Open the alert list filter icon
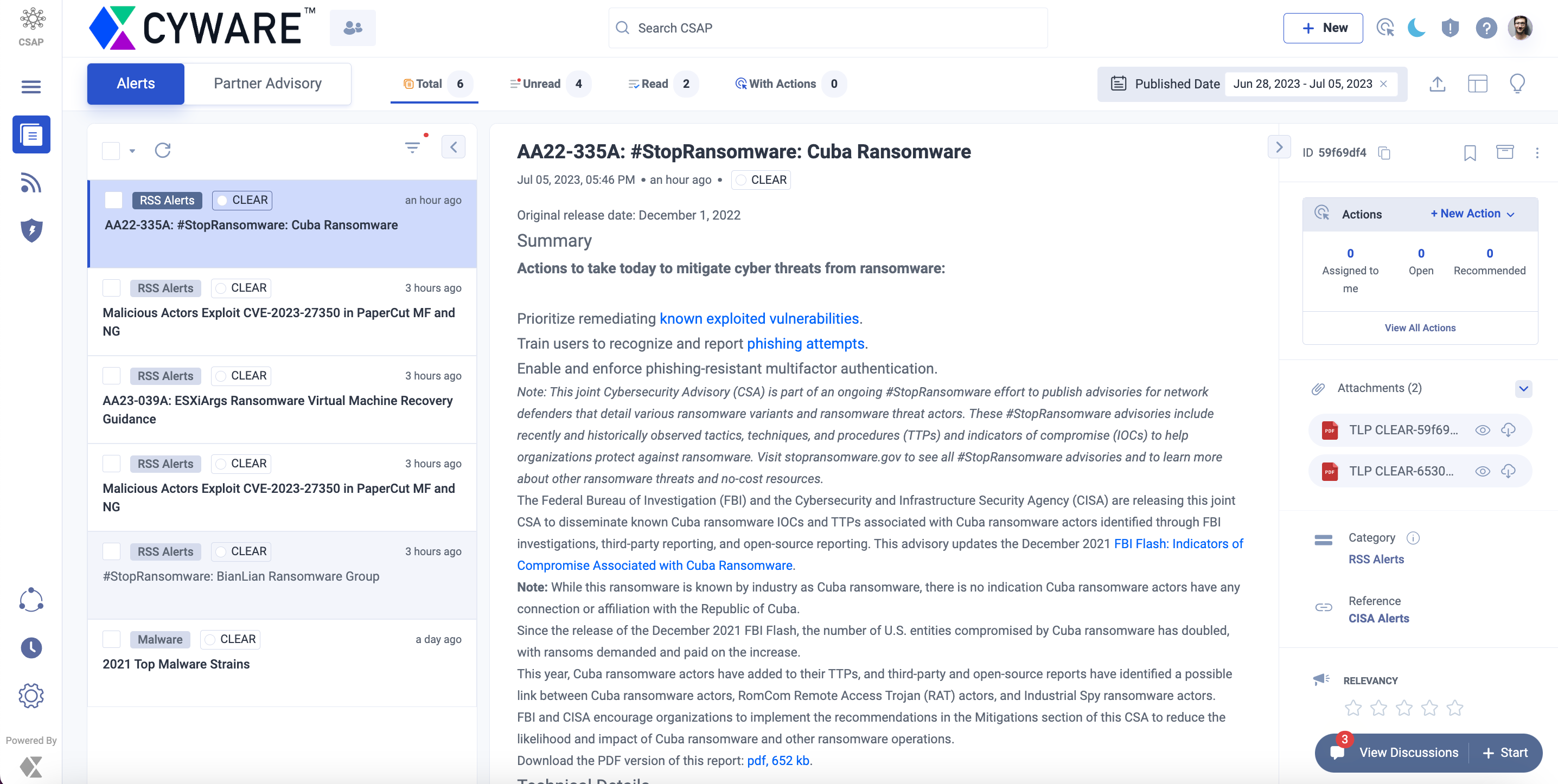This screenshot has height=784, width=1558. point(412,147)
